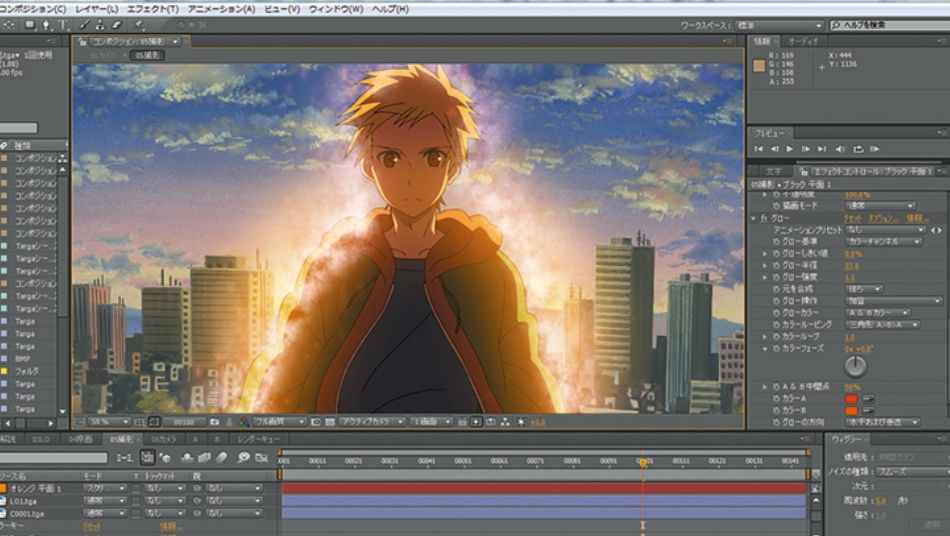Click the eyedropper next to カラーA
This screenshot has width=950, height=536.
click(868, 399)
